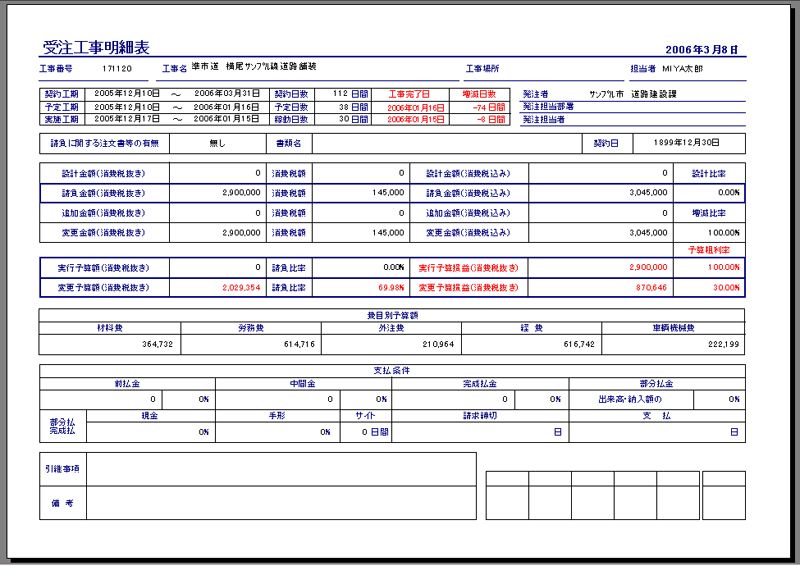Click the 引継事項 label cell
The image size is (800, 566).
click(x=63, y=469)
